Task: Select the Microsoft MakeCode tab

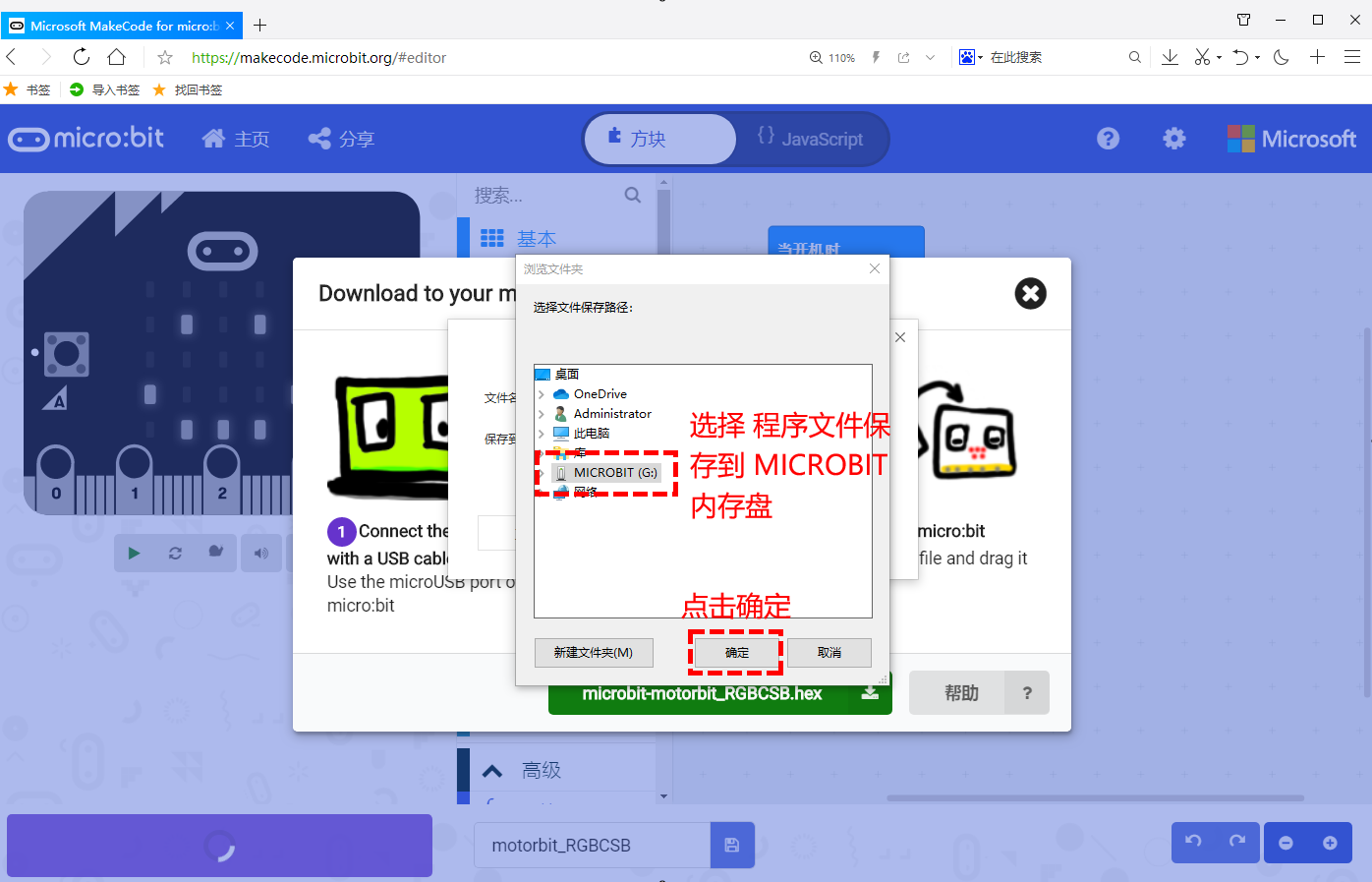Action: (121, 26)
